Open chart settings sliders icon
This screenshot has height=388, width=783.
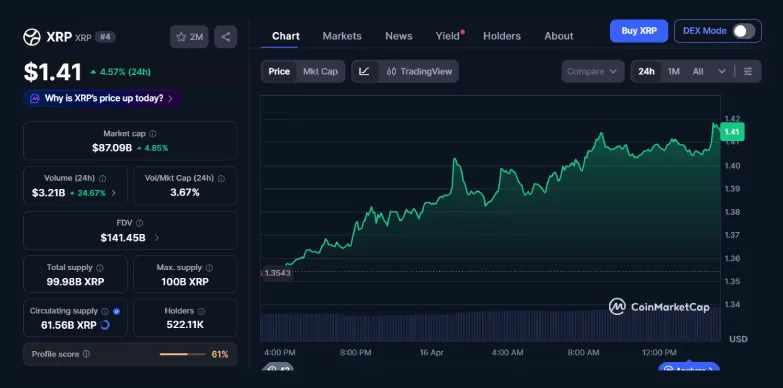pos(748,71)
